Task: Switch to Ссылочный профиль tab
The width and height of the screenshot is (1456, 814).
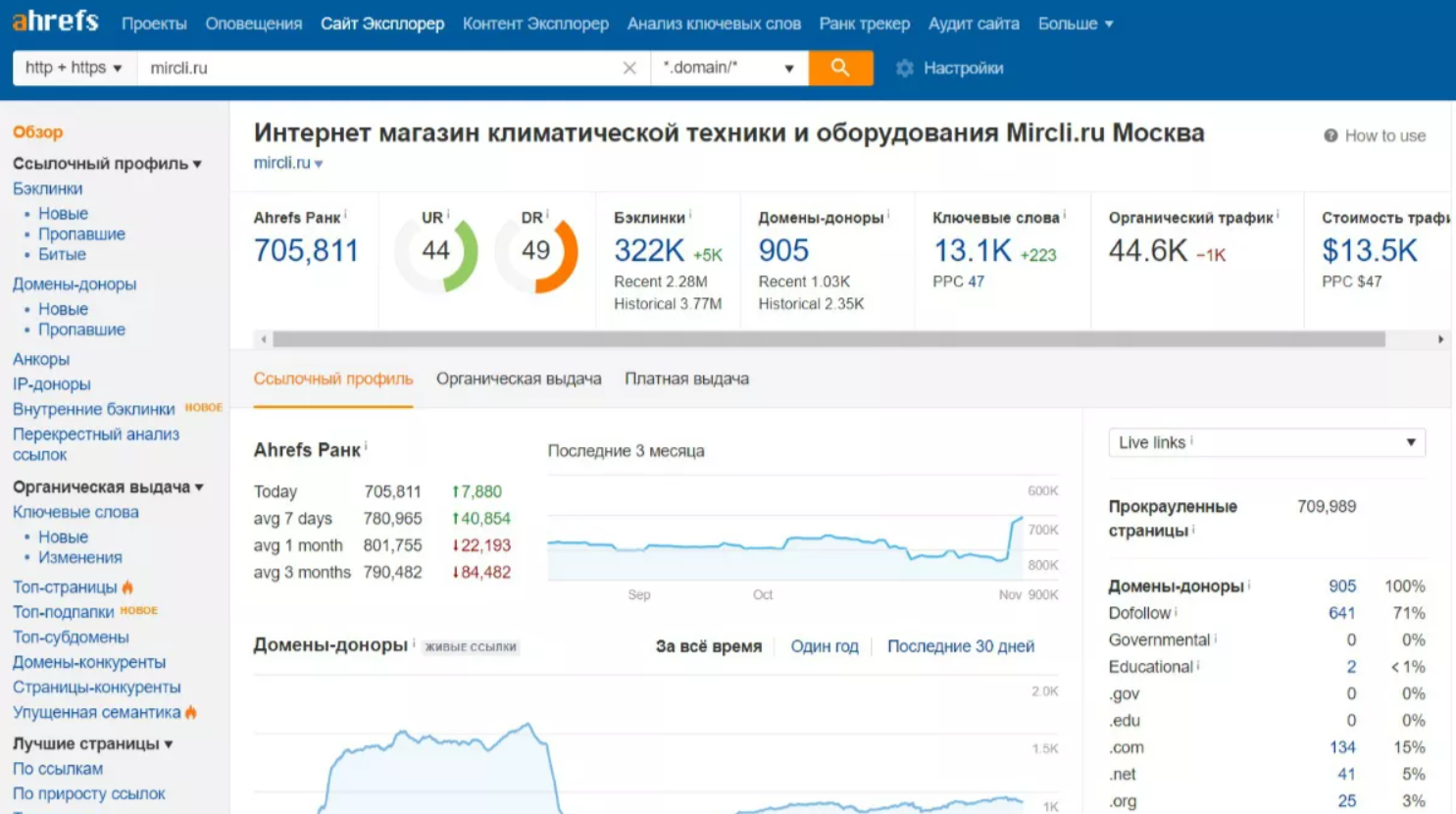Action: (333, 379)
